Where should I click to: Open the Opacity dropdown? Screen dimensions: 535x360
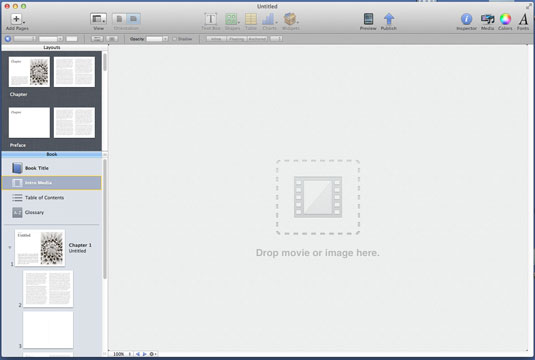pos(157,39)
